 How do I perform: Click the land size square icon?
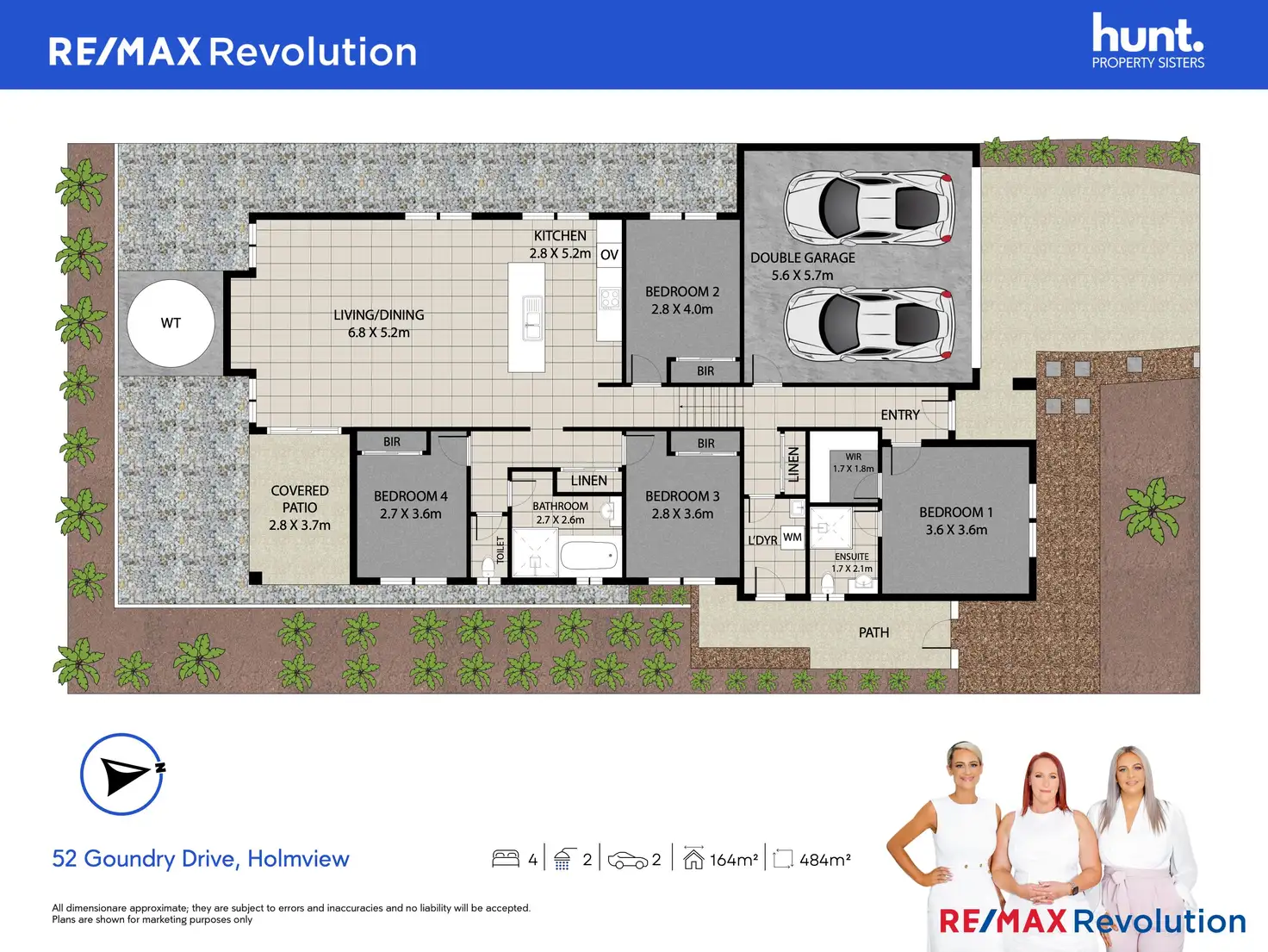[782, 859]
